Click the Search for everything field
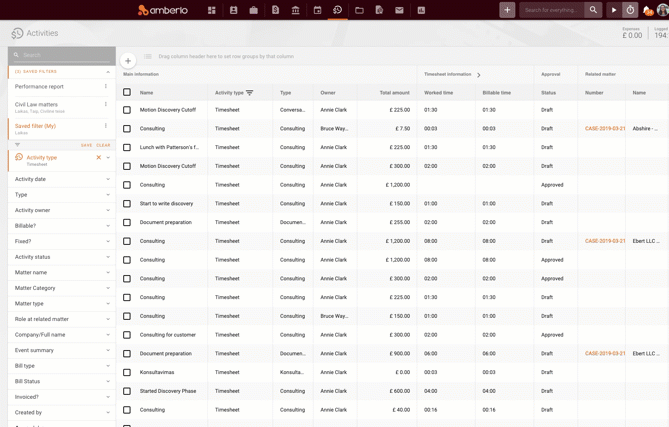669x427 pixels. point(553,10)
